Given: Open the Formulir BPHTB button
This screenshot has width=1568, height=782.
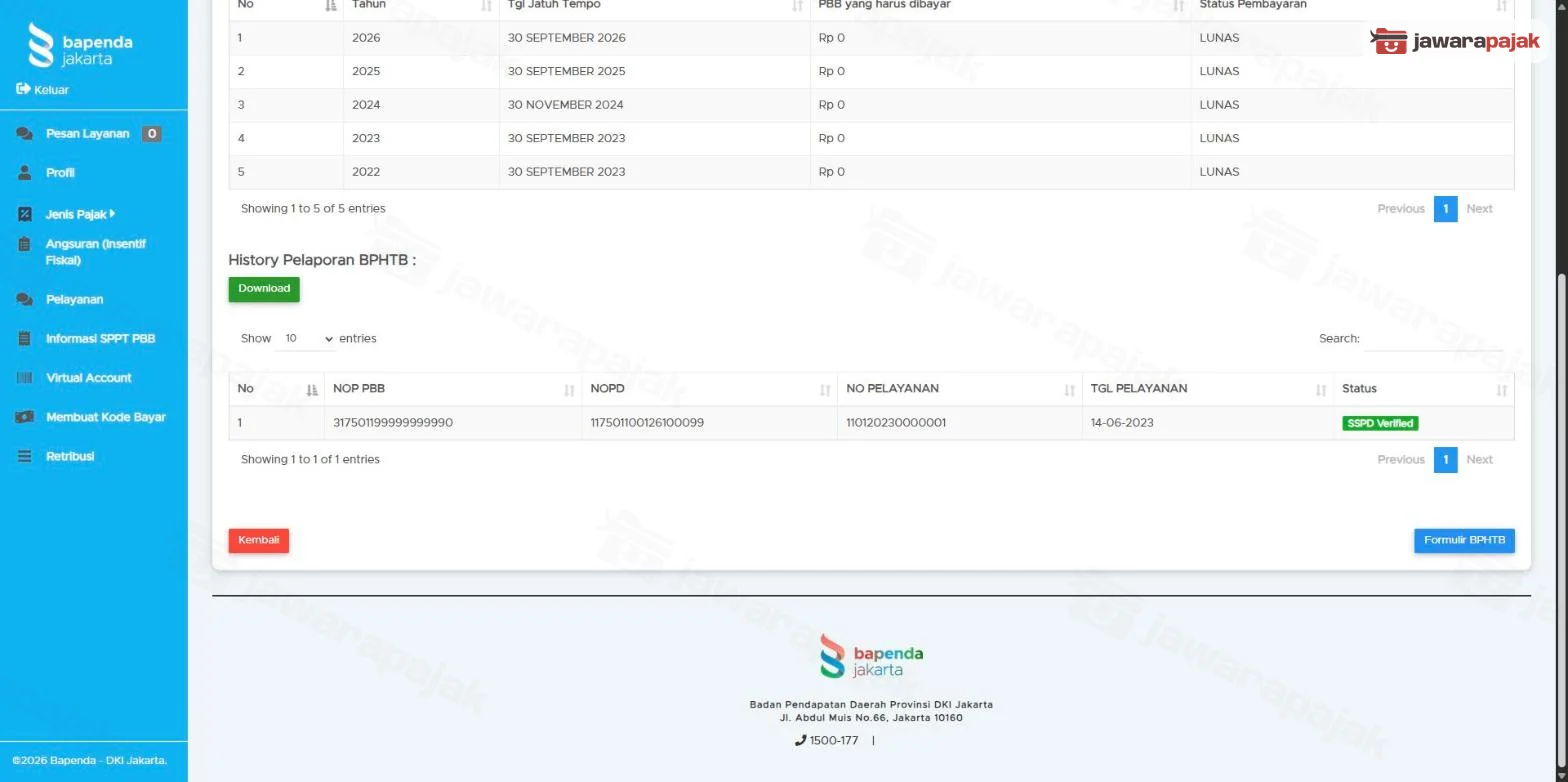Looking at the screenshot, I should [1464, 541].
